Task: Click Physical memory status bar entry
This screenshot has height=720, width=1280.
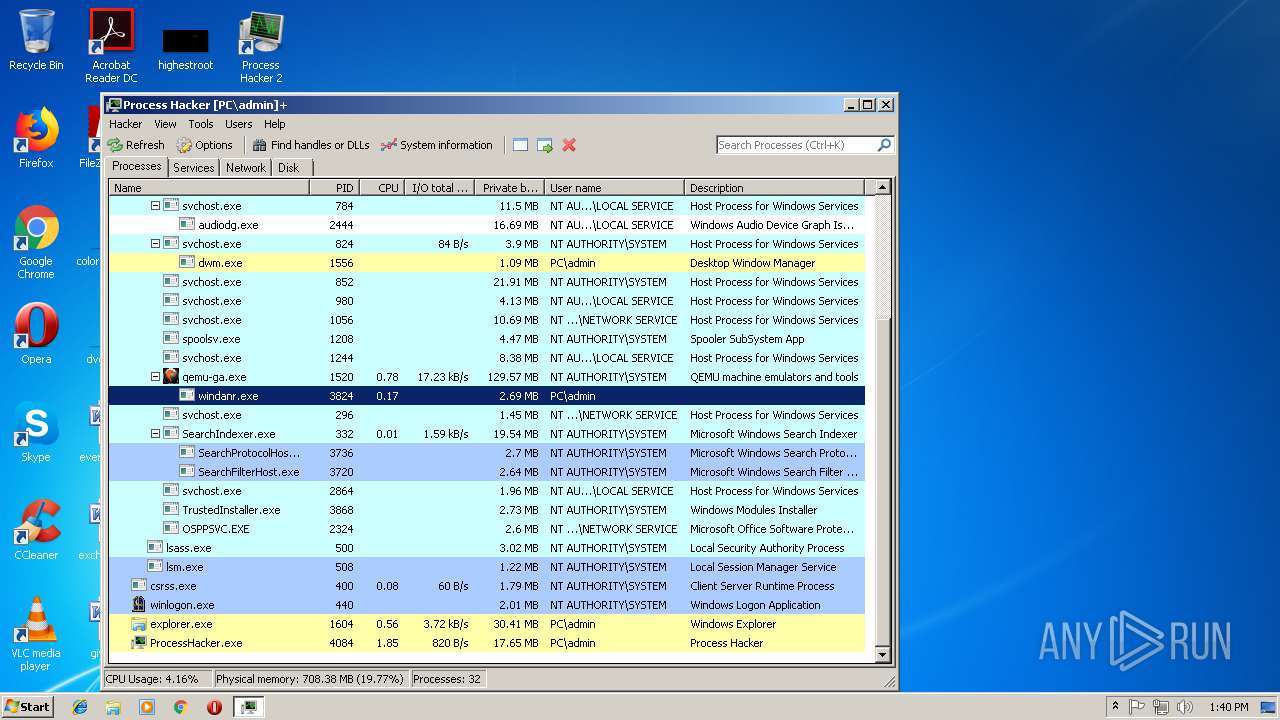Action: pos(310,679)
